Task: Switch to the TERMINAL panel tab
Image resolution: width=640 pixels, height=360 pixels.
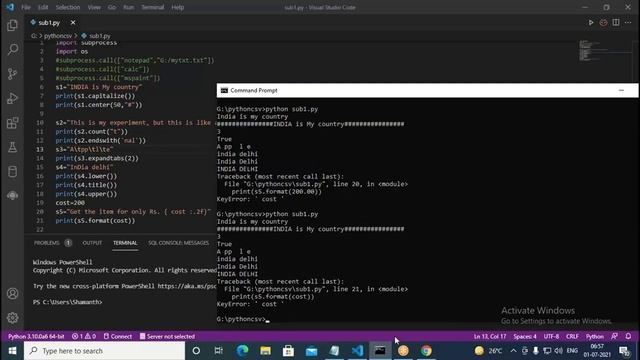Action: (125, 243)
